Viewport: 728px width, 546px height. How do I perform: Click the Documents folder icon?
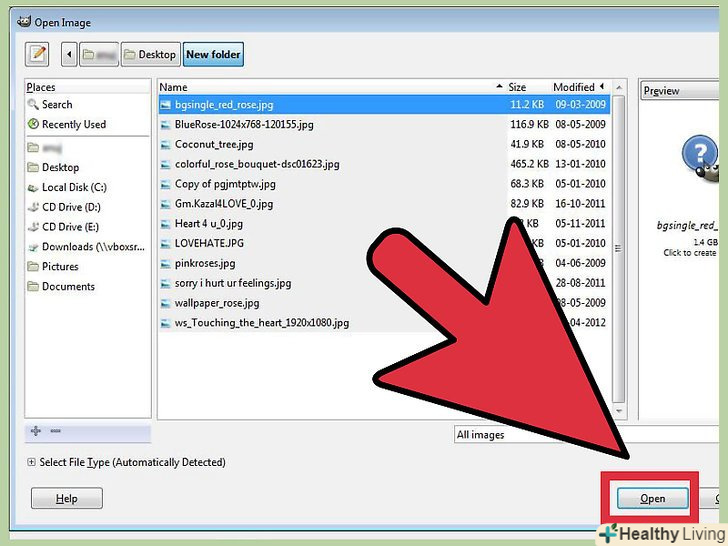[x=33, y=286]
